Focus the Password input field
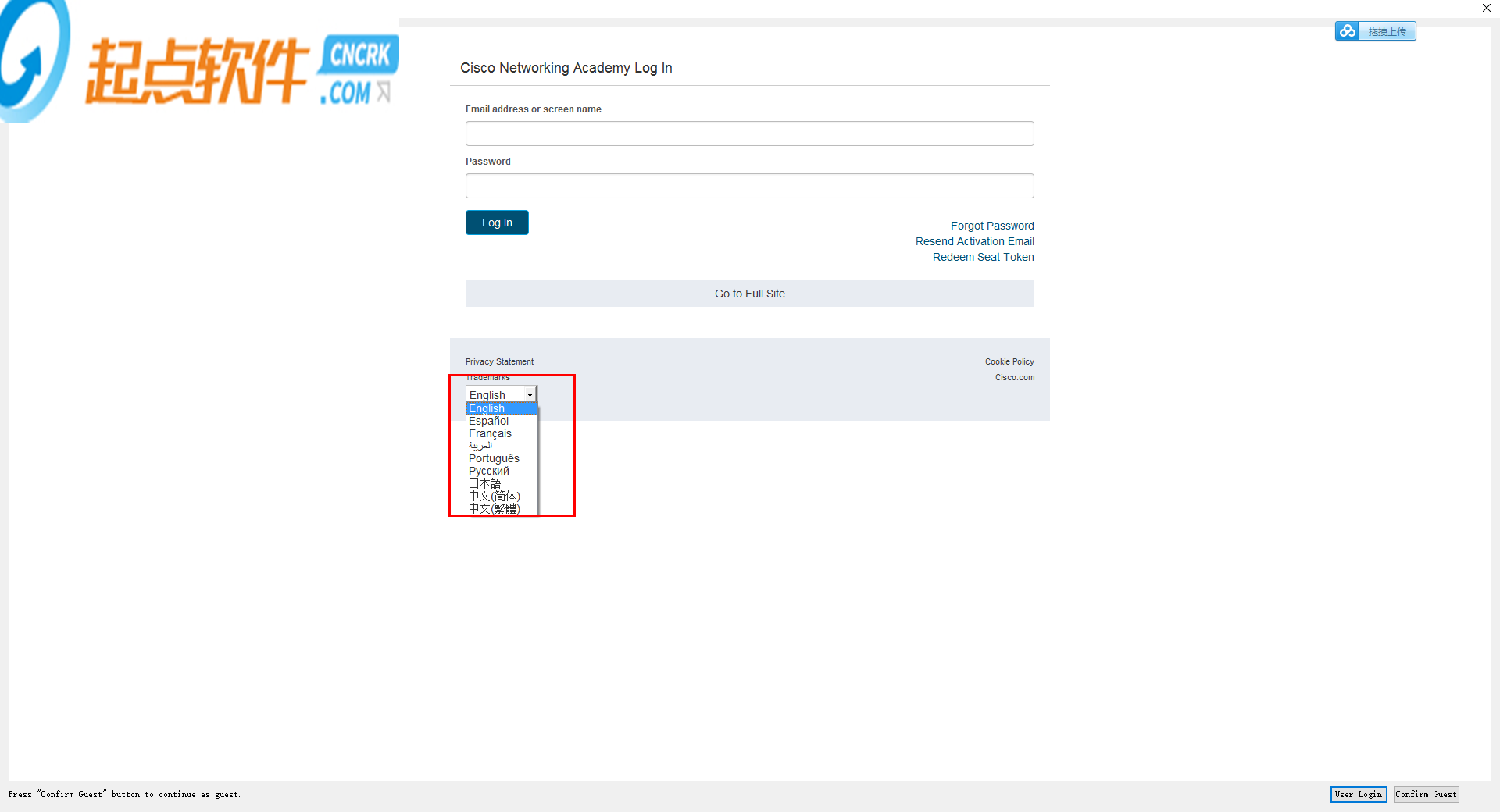Image resolution: width=1500 pixels, height=812 pixels. [749, 186]
